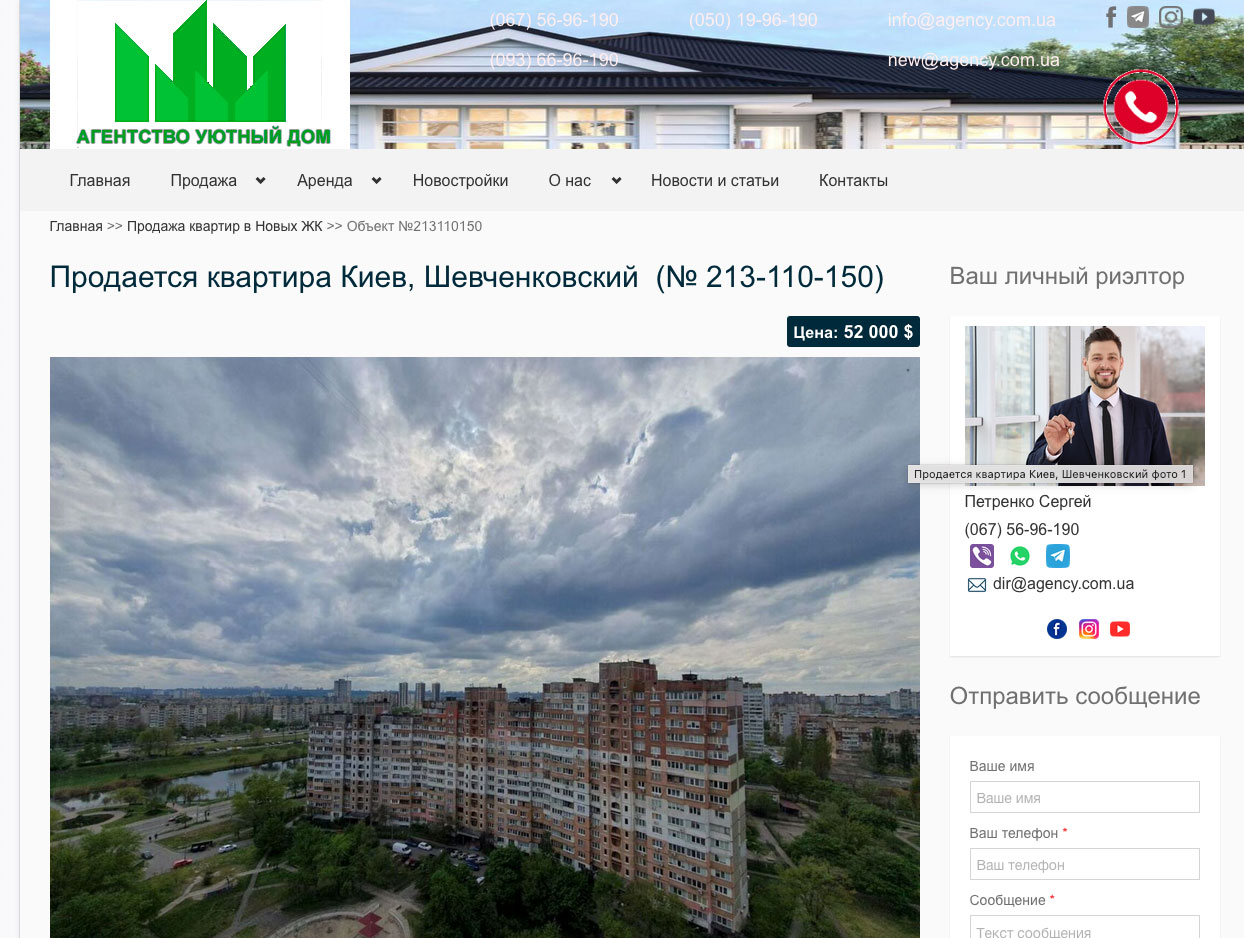Click heading Ваш личный риэлтор

tap(1067, 277)
